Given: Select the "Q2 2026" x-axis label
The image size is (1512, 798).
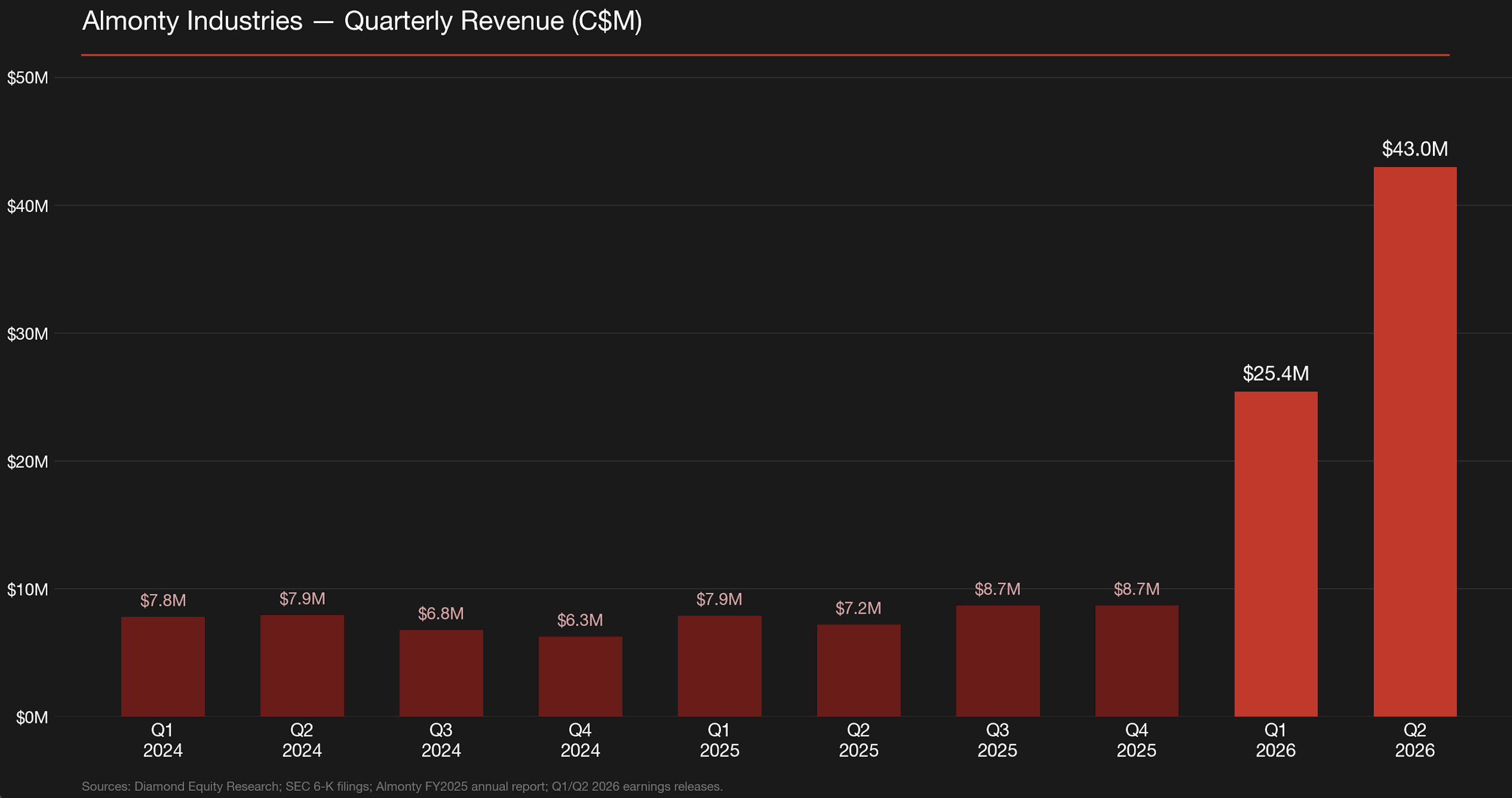Looking at the screenshot, I should pos(1415,740).
